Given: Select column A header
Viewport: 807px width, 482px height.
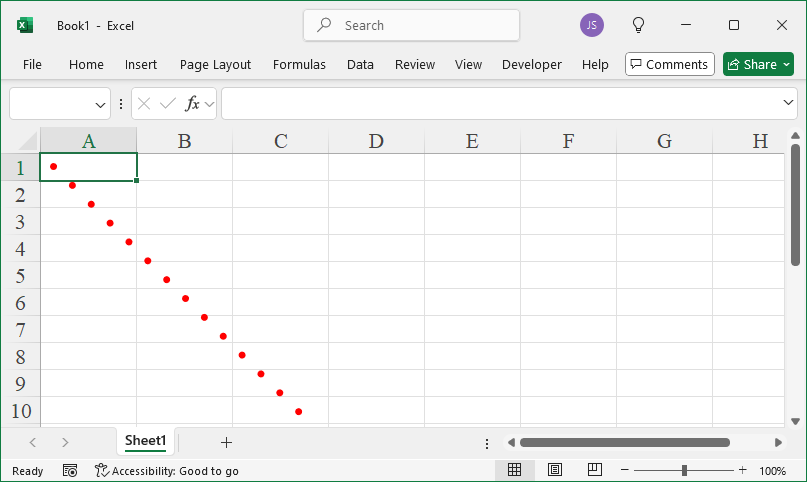Looking at the screenshot, I should click(89, 140).
